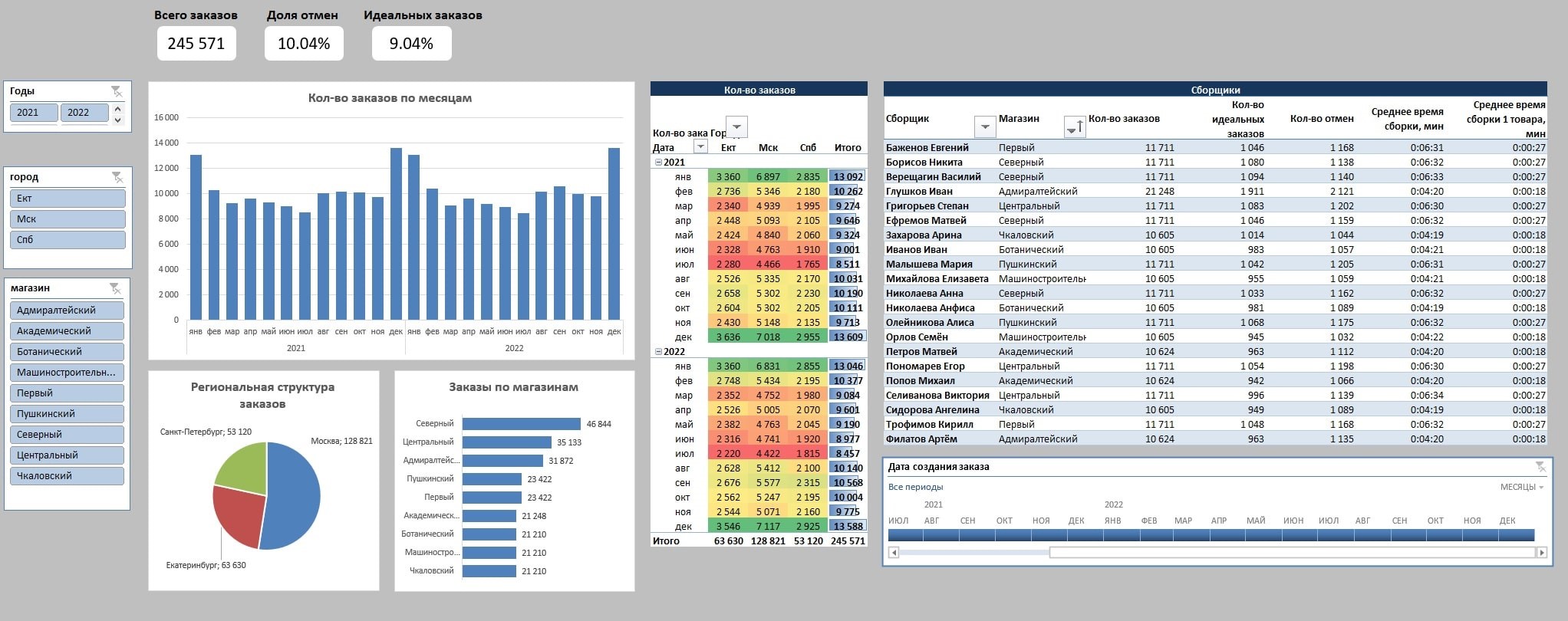Toggle the 2021 year slicer button
Screen dimensions: 1568x621
(34, 113)
